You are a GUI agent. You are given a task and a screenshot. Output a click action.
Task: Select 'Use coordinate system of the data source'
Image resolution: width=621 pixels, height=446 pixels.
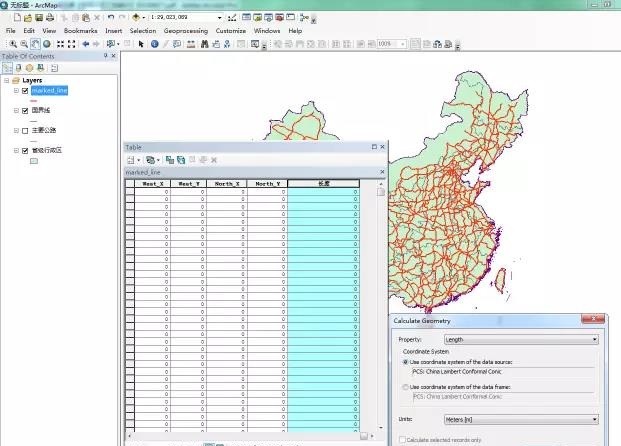[x=406, y=362]
